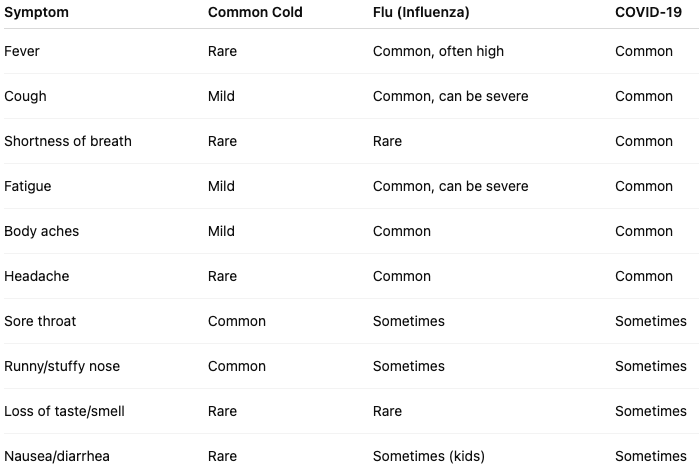Click the Body aches row label
The image size is (699, 470).
pos(42,231)
